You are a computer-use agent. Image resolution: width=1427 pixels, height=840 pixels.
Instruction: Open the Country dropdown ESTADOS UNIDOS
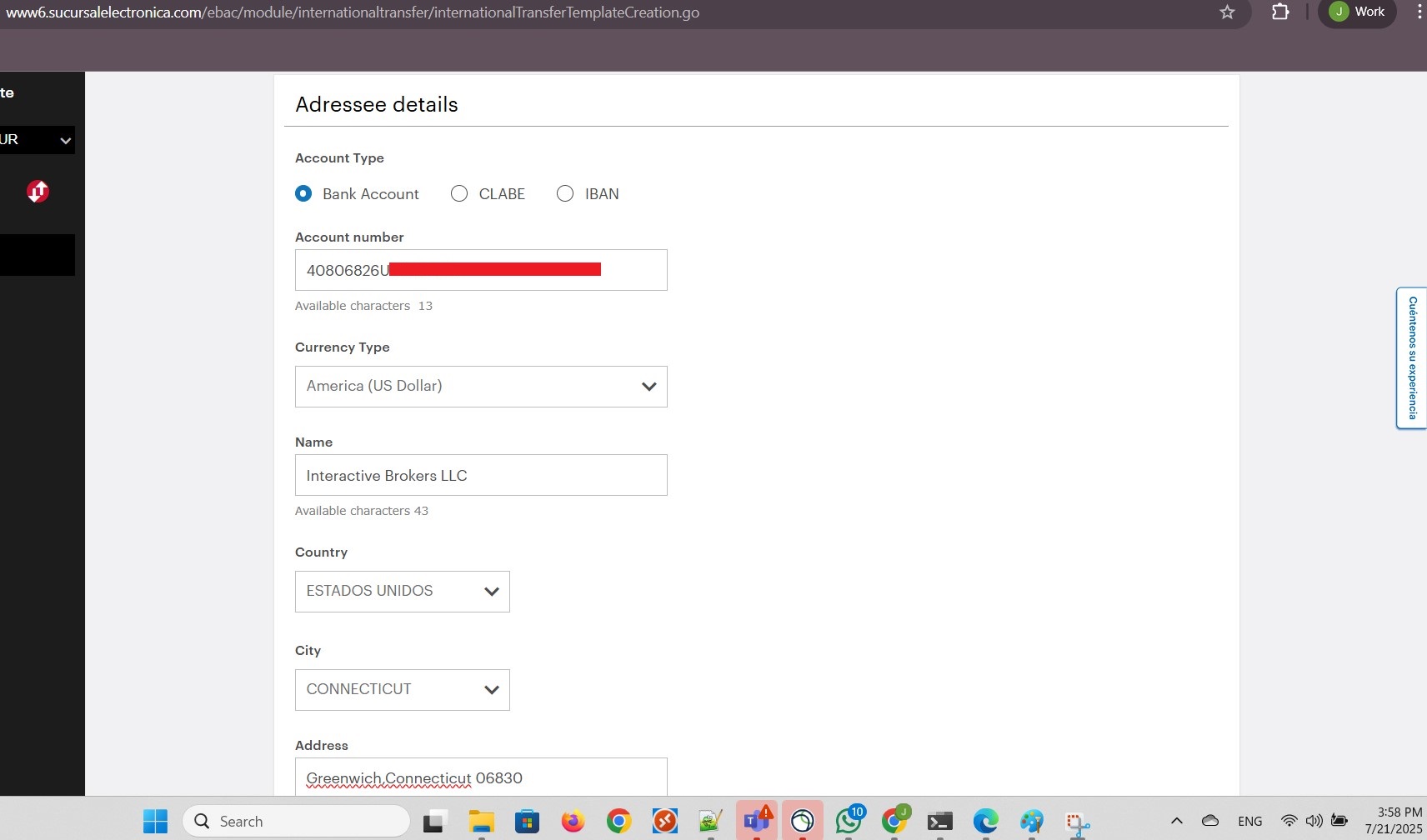[403, 592]
